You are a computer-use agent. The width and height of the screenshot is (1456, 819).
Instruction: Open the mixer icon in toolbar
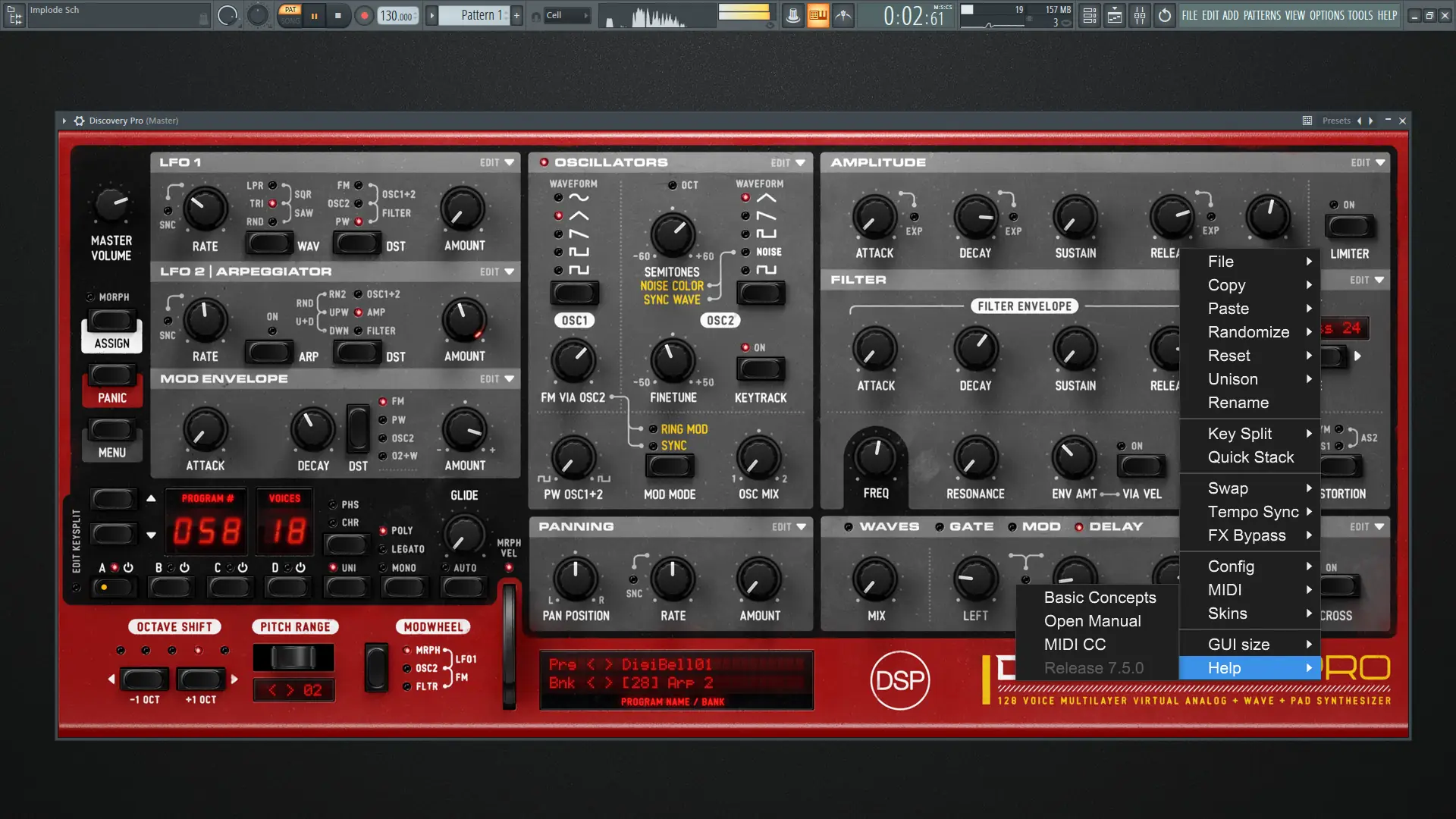tap(1140, 15)
